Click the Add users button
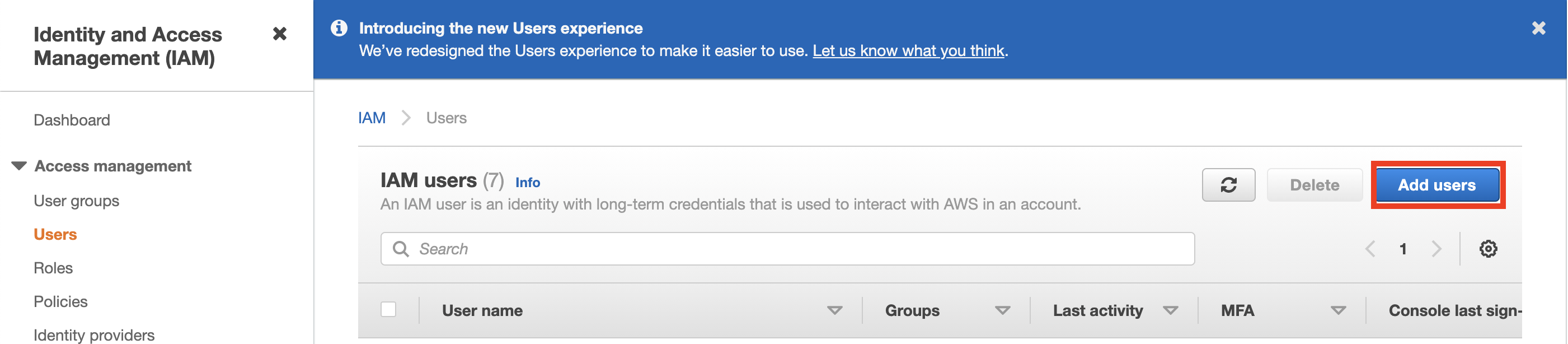The height and width of the screenshot is (344, 1568). pyautogui.click(x=1437, y=185)
